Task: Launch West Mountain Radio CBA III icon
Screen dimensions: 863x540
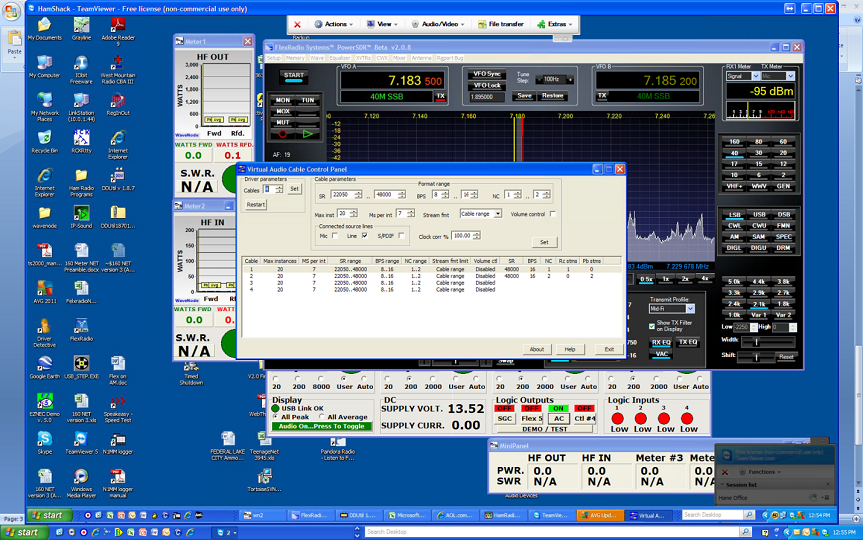Action: click(x=117, y=63)
